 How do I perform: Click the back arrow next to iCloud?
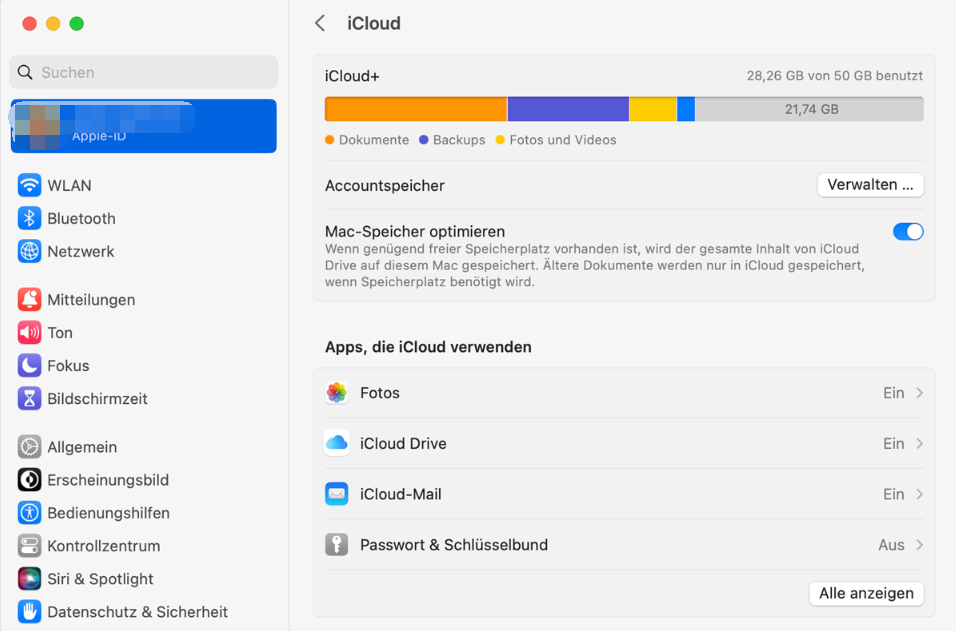click(x=319, y=23)
